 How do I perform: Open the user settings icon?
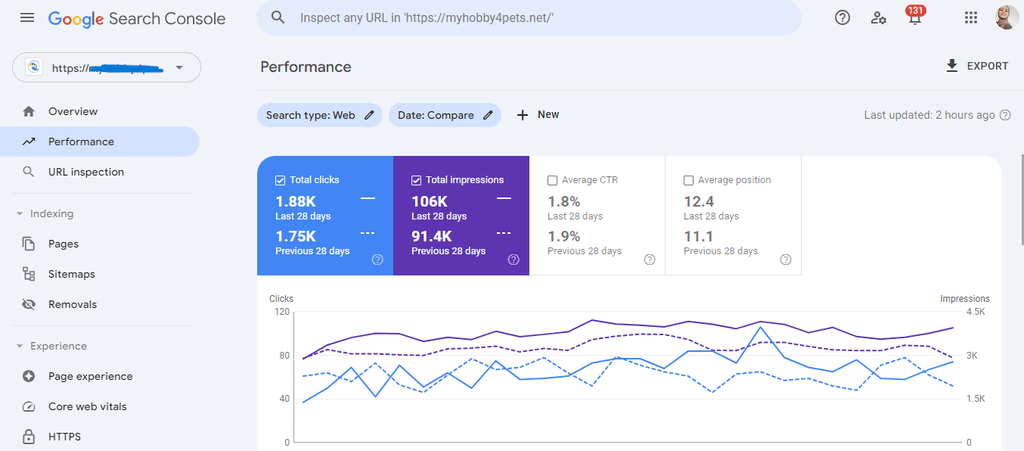(x=878, y=18)
